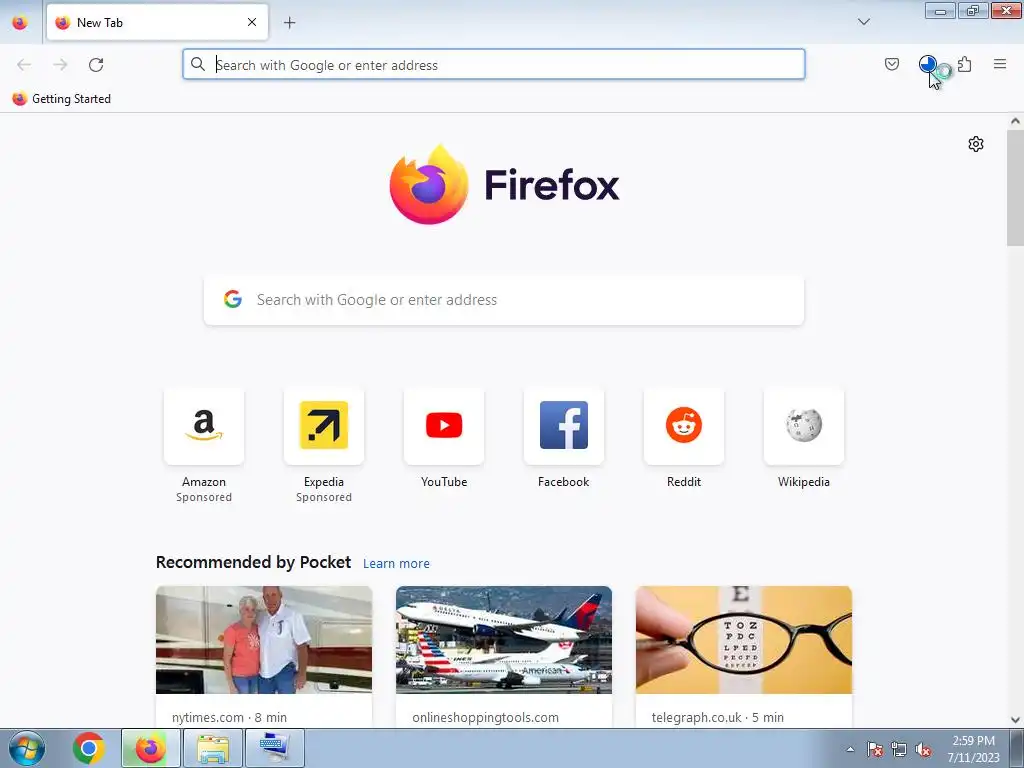Launch Chrome from the taskbar
The image size is (1024, 768).
point(89,748)
